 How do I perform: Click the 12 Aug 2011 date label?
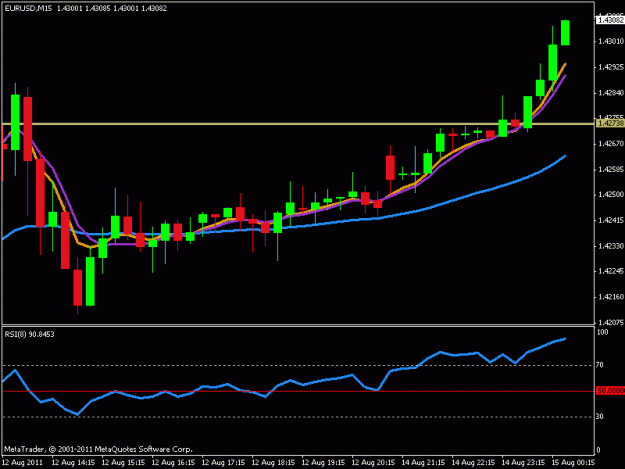(x=22, y=463)
